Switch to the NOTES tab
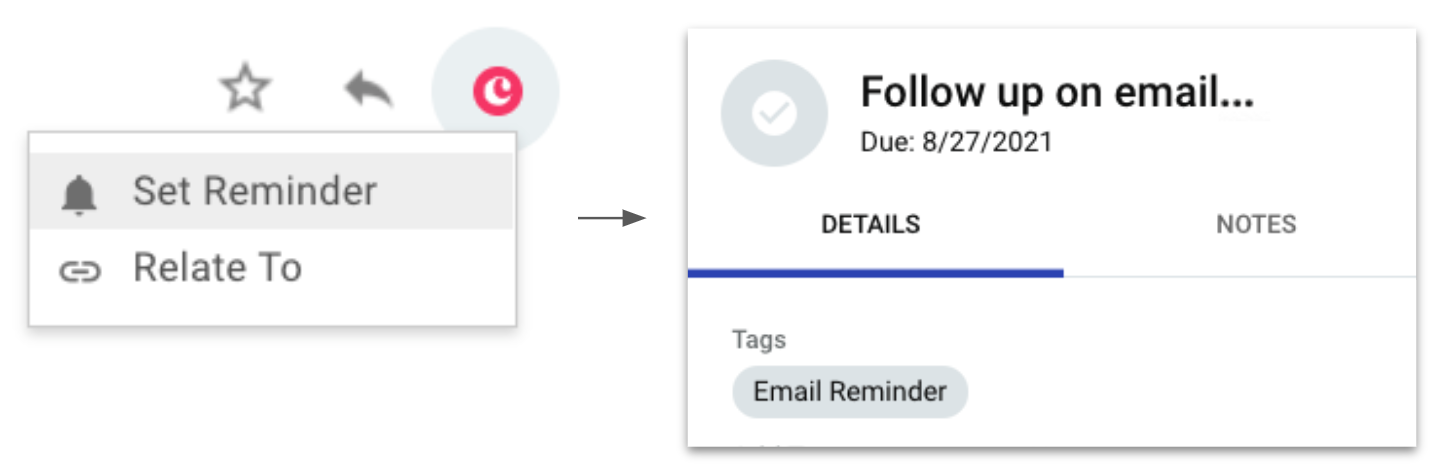This screenshot has height=468, width=1440. click(1256, 224)
